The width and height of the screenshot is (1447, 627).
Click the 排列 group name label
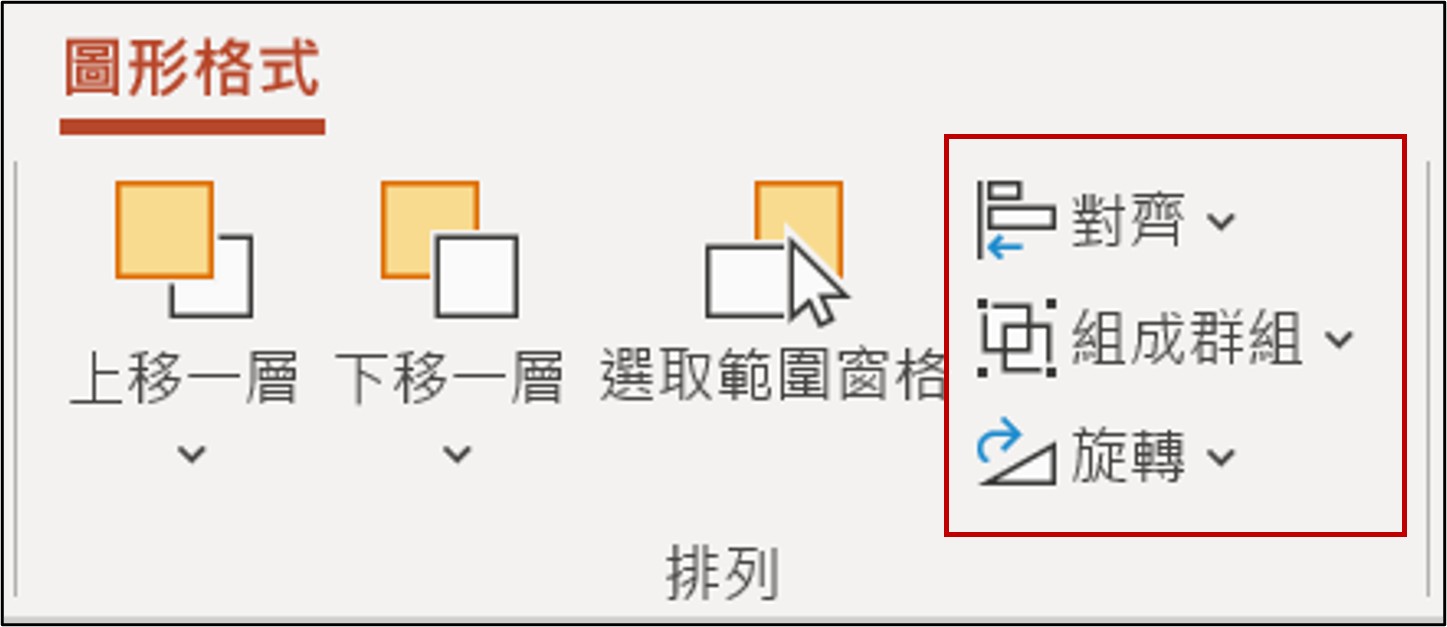(722, 575)
